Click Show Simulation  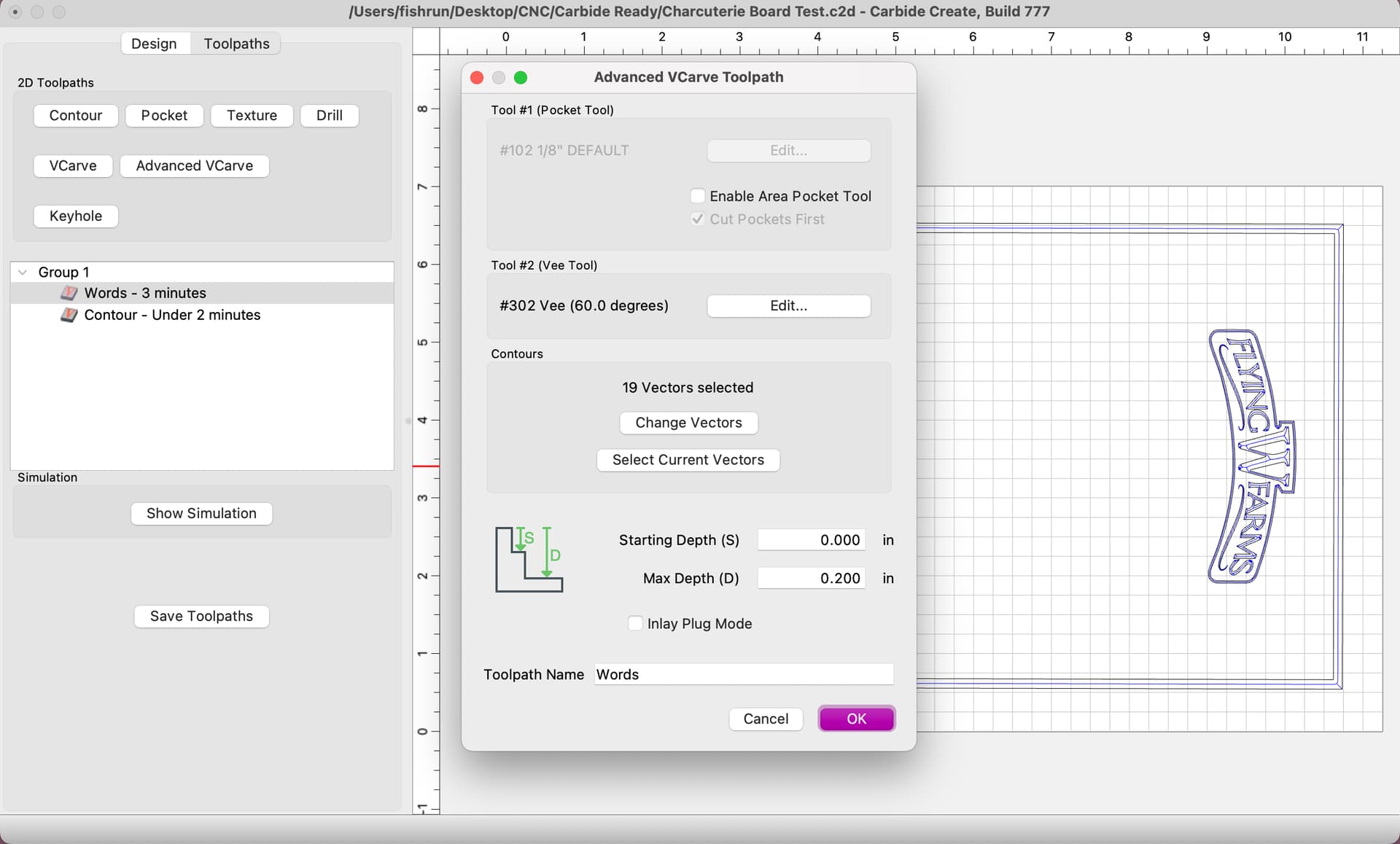pos(201,513)
